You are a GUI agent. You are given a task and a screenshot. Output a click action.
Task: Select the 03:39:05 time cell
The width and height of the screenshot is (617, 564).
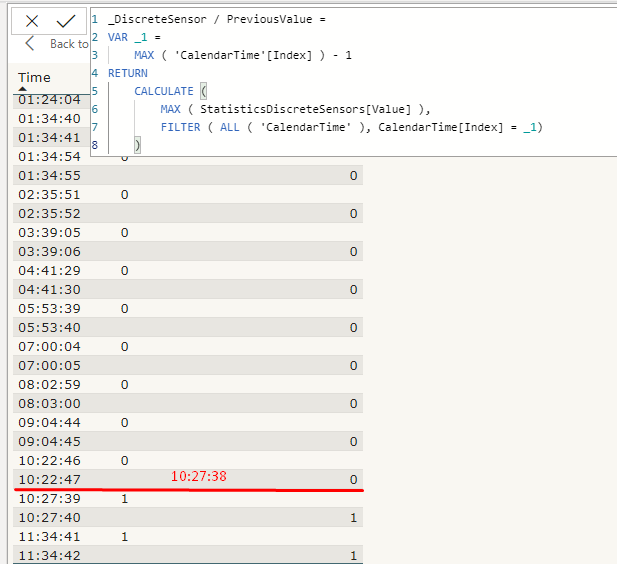click(49, 233)
